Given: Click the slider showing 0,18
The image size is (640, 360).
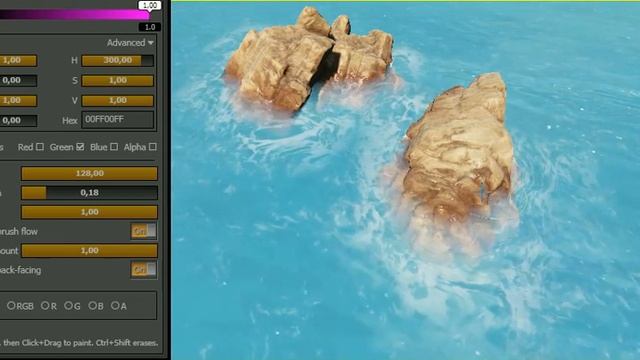Looking at the screenshot, I should click(x=89, y=193).
